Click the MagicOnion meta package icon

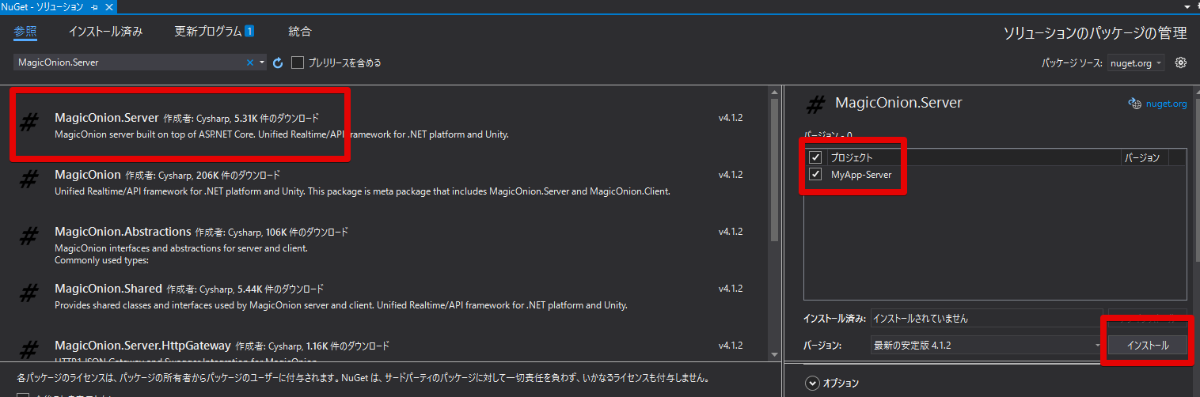point(30,180)
